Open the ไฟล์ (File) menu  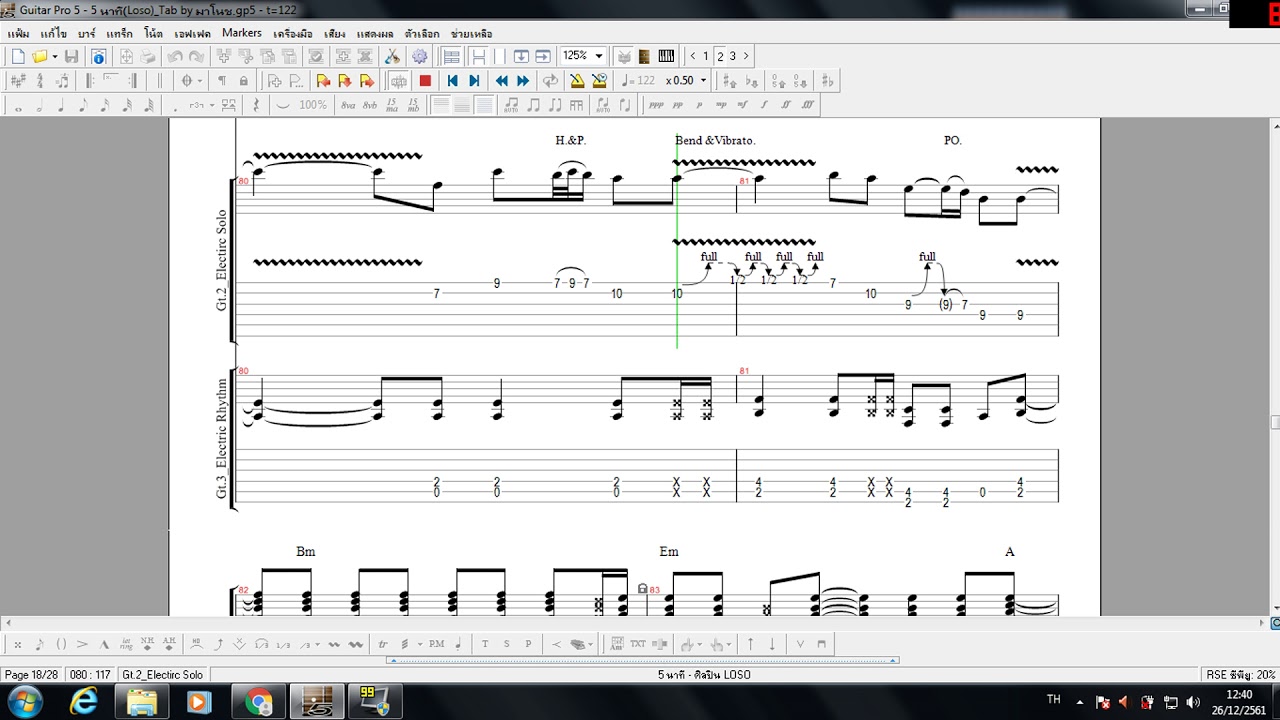point(18,33)
